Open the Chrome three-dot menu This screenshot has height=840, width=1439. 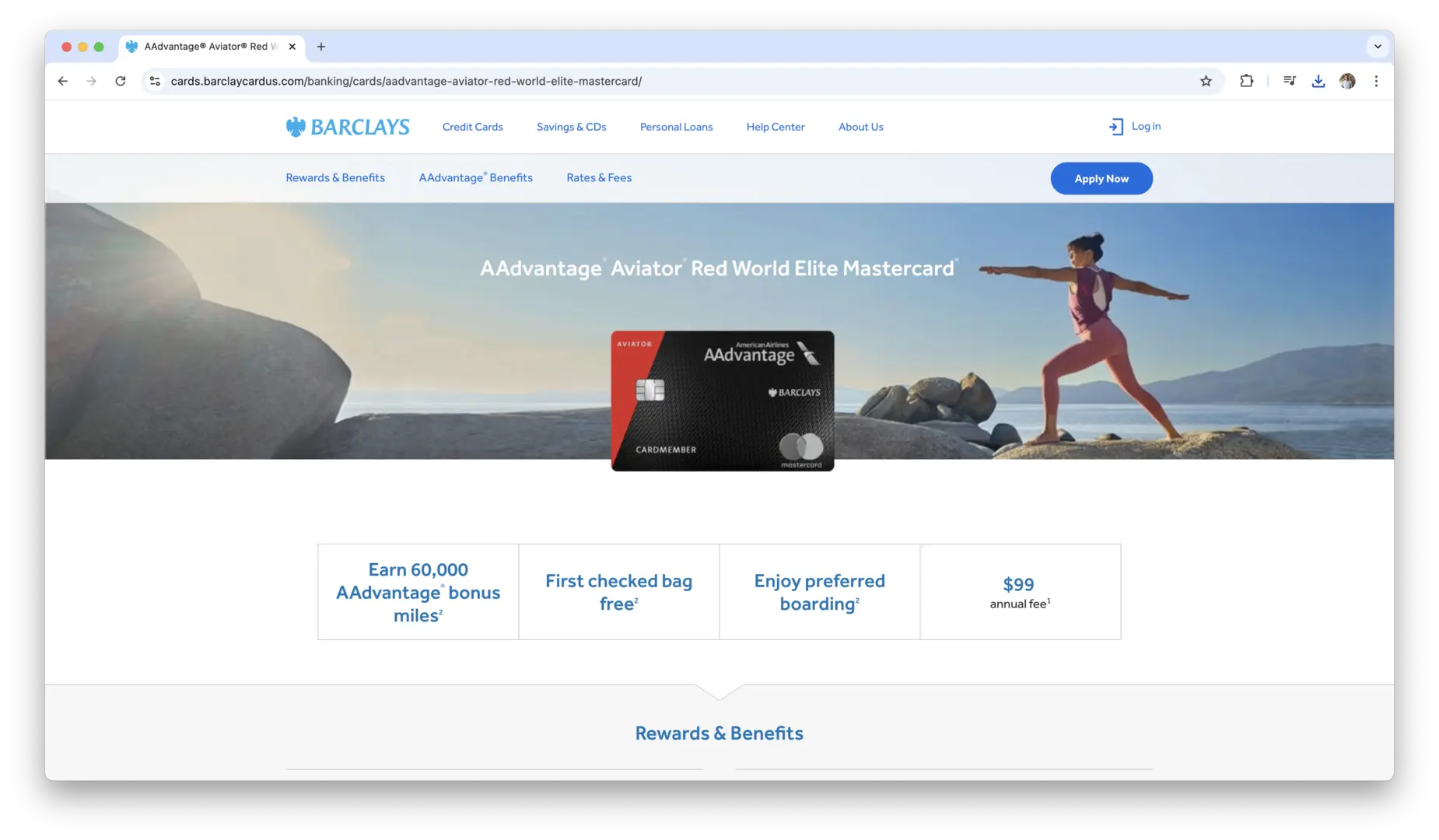tap(1376, 81)
